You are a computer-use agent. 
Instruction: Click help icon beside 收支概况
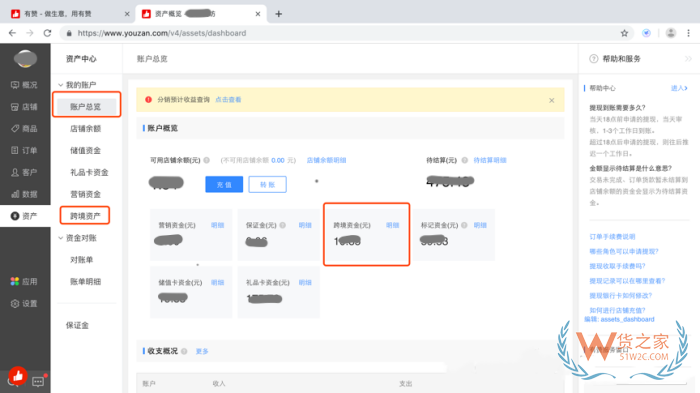tap(184, 351)
